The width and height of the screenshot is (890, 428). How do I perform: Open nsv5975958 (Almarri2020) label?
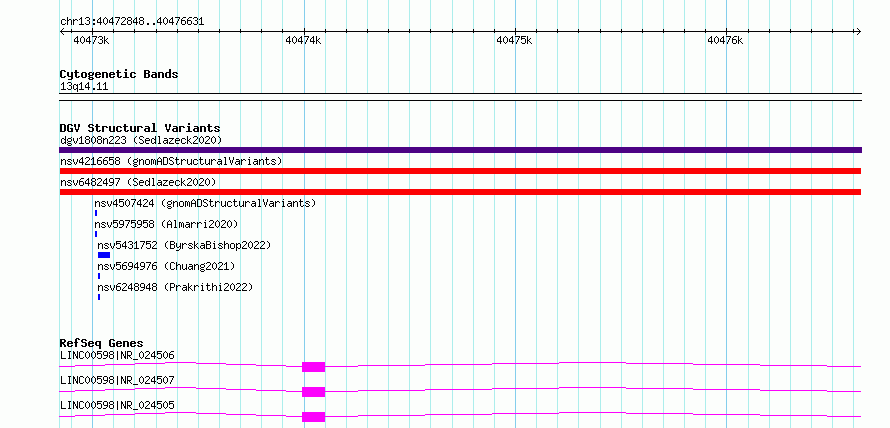click(x=166, y=224)
